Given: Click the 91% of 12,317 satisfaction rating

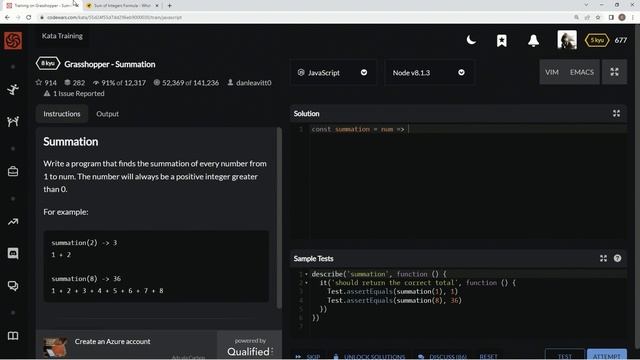Looking at the screenshot, I should (x=119, y=82).
